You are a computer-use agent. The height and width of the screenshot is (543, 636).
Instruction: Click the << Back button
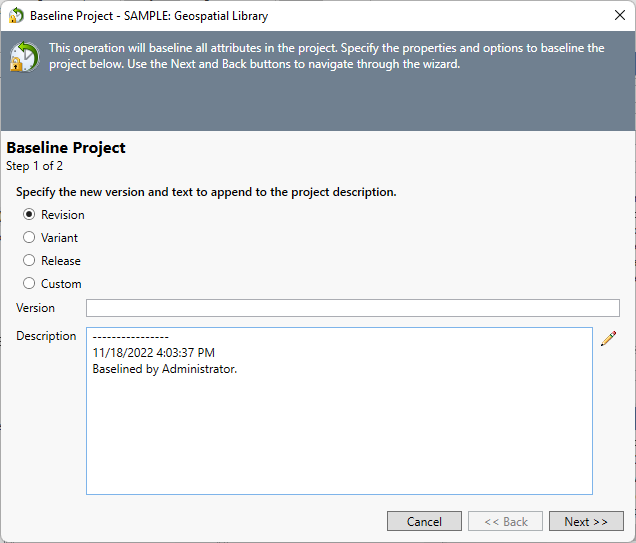tap(505, 521)
